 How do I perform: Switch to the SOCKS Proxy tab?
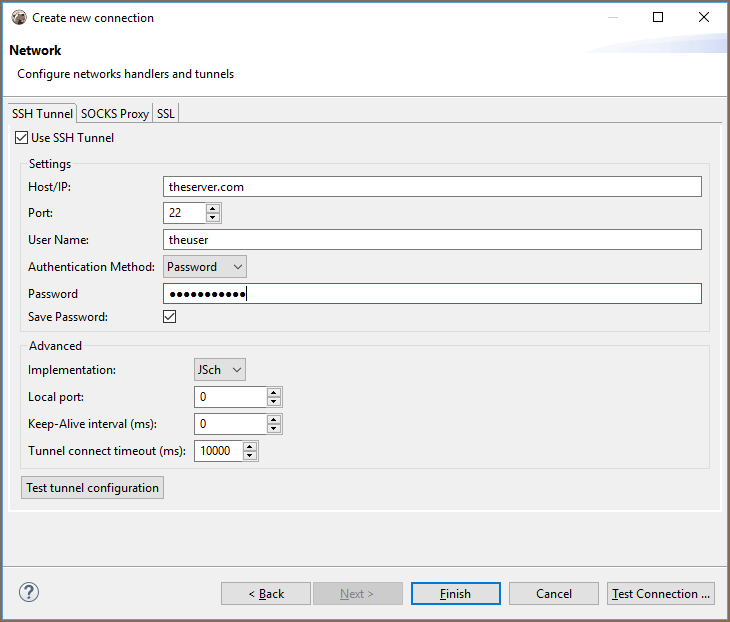115,114
